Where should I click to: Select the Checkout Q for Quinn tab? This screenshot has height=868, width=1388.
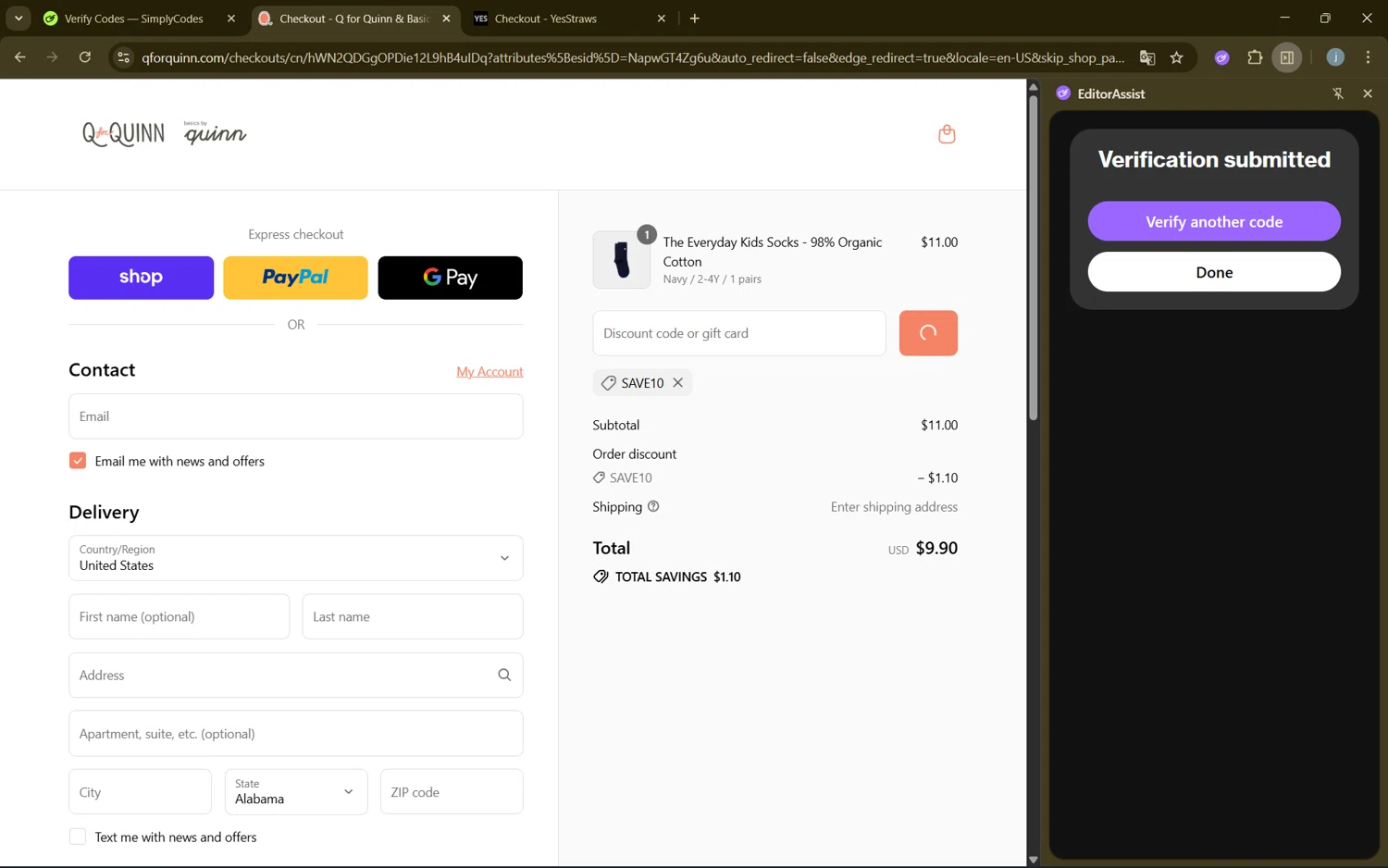click(x=354, y=19)
